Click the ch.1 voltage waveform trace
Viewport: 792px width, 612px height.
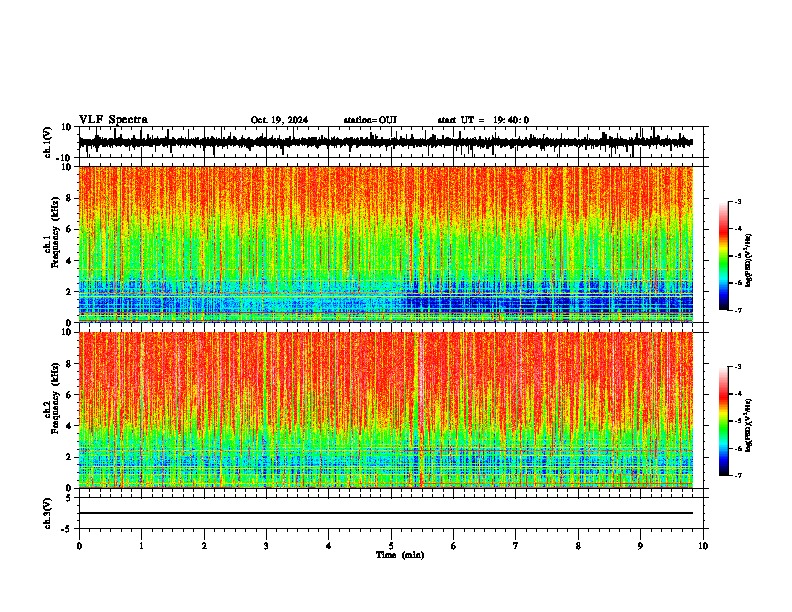pyautogui.click(x=385, y=142)
